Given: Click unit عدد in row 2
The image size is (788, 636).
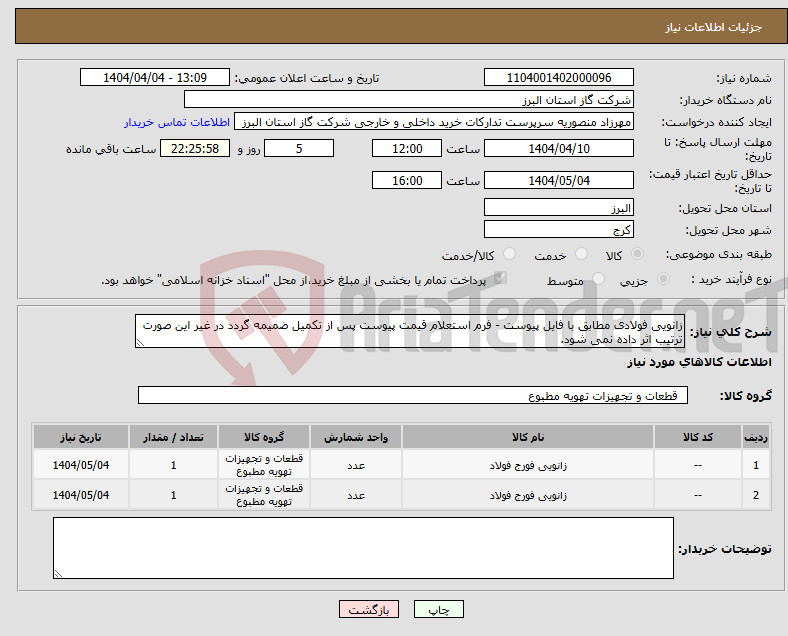Looking at the screenshot, I should 356,495.
